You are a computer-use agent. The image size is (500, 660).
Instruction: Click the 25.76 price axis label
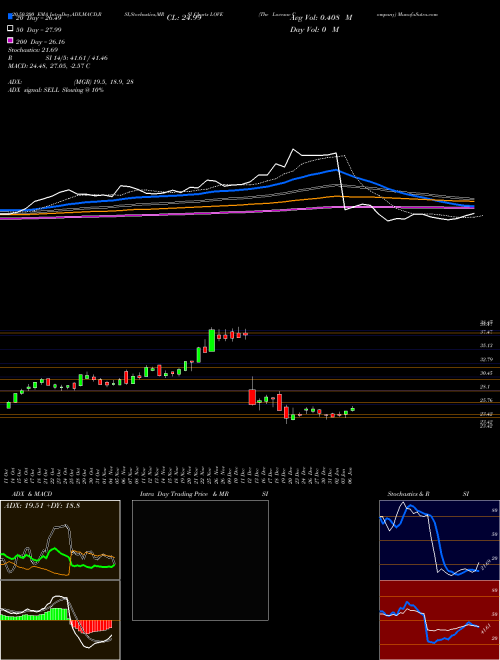(487, 400)
